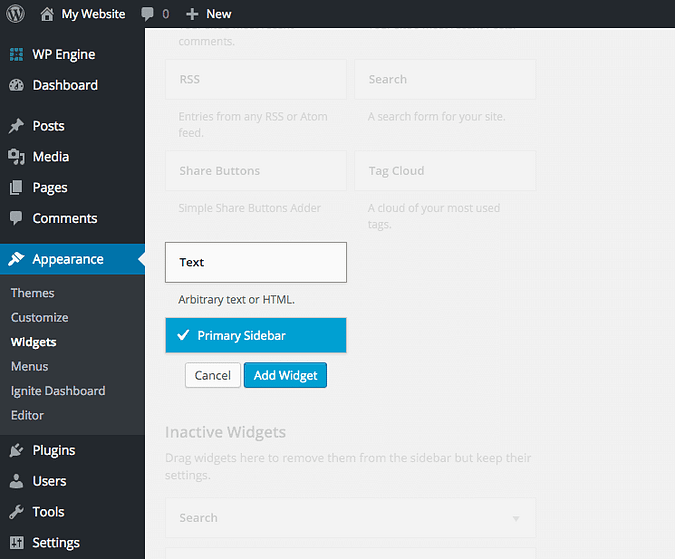Image resolution: width=675 pixels, height=559 pixels.
Task: Open Widgets under Appearance
Action: (34, 342)
